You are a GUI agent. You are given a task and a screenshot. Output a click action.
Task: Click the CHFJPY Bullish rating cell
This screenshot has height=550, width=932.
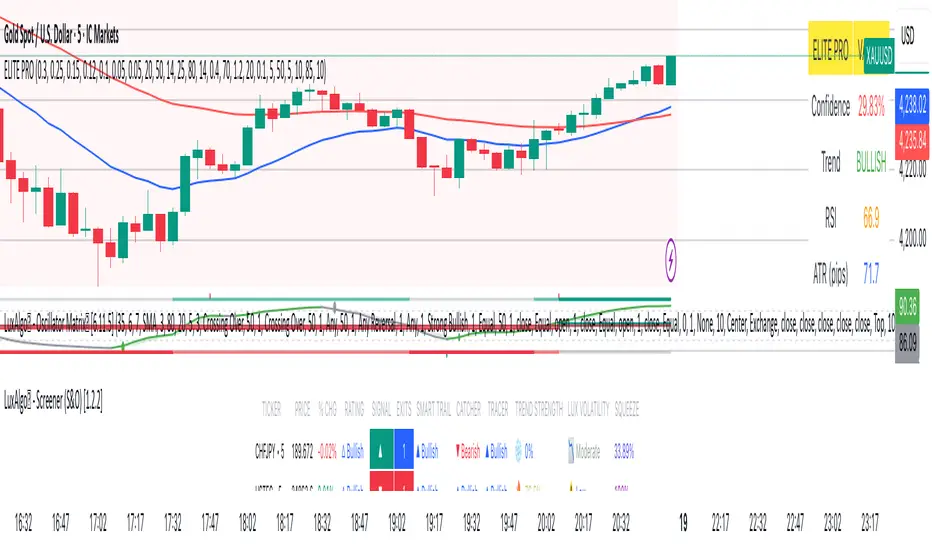pos(352,451)
